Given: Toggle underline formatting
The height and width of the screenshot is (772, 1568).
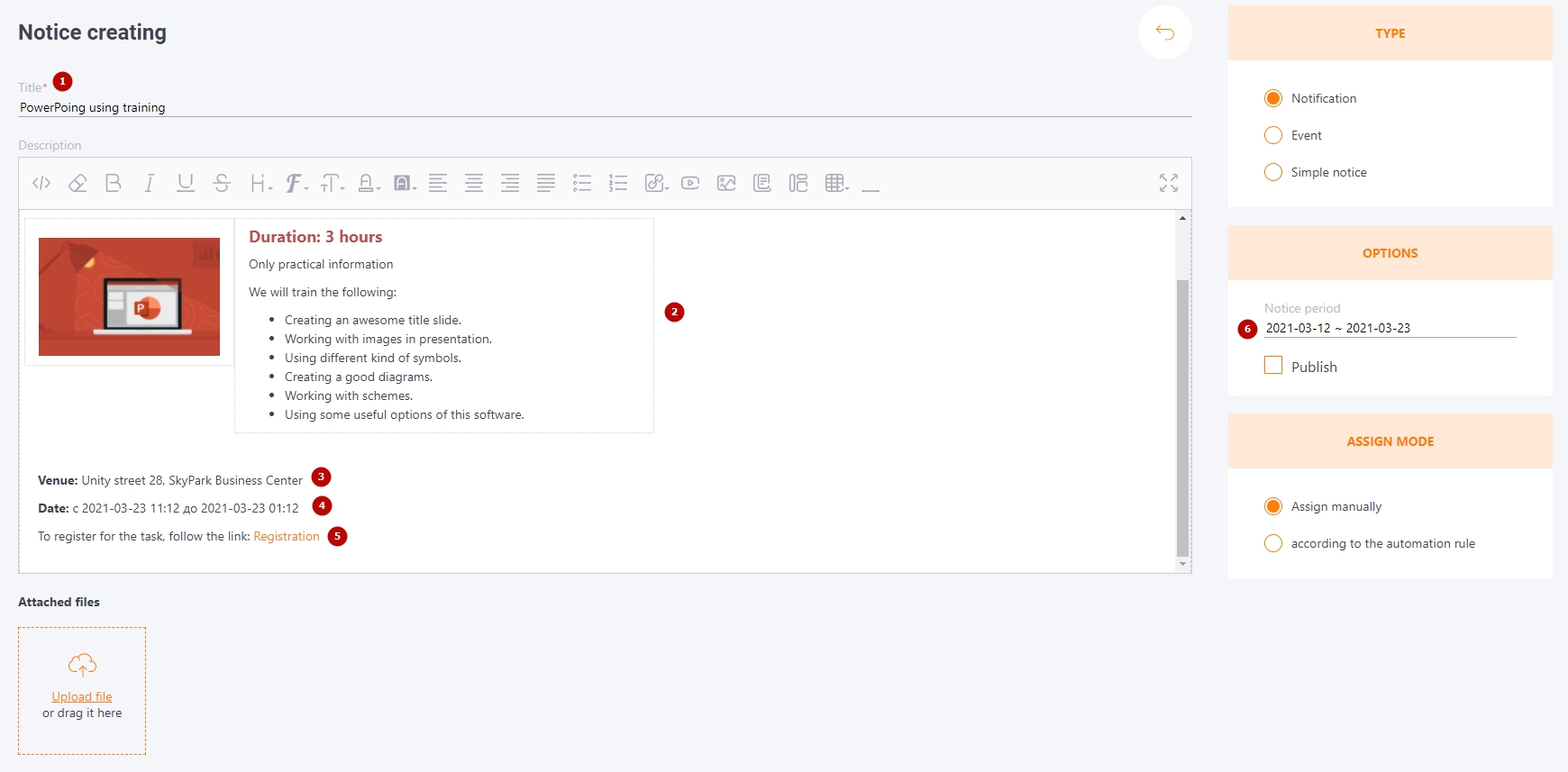Looking at the screenshot, I should coord(186,184).
